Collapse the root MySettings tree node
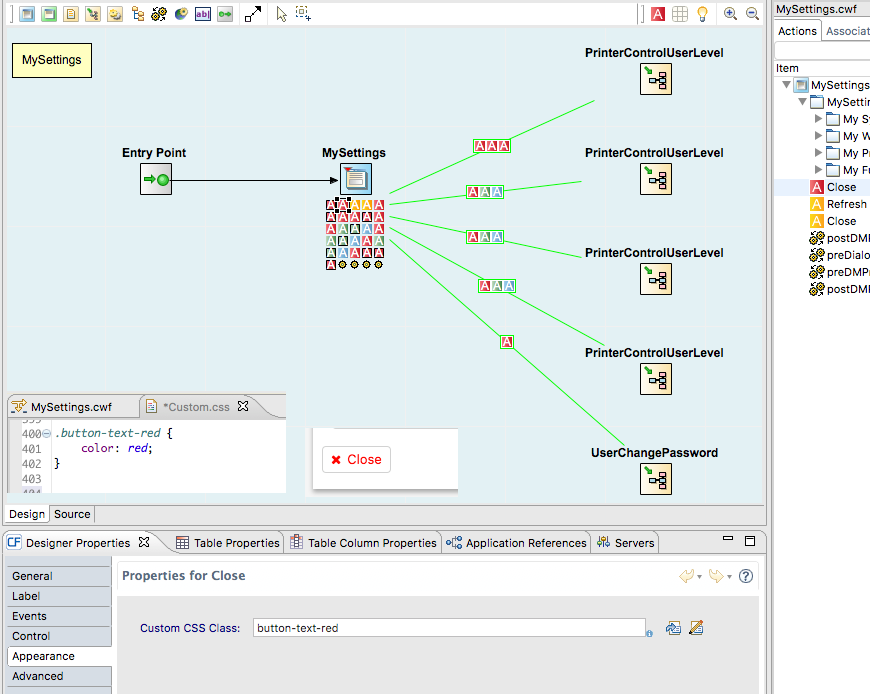This screenshot has height=694, width=870. pyautogui.click(x=786, y=85)
